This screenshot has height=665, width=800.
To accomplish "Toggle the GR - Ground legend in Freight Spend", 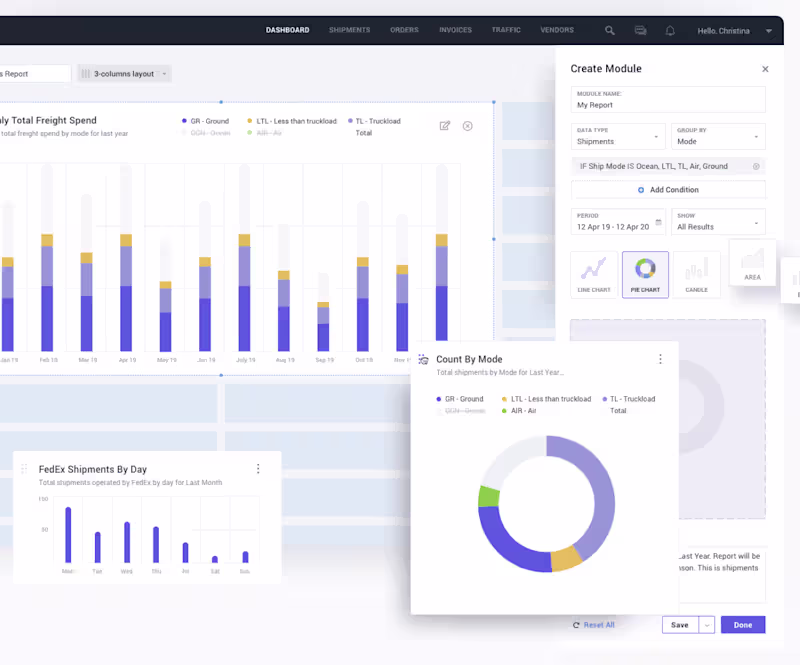I will click(206, 121).
